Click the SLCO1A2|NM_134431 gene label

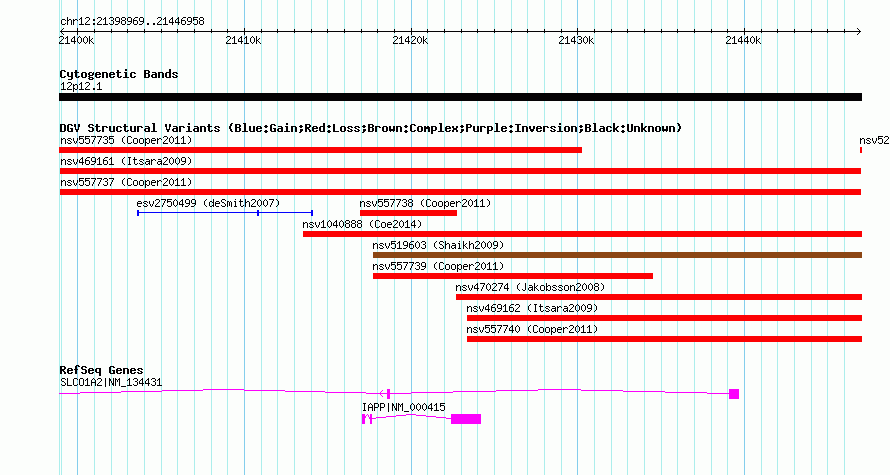pyautogui.click(x=111, y=382)
